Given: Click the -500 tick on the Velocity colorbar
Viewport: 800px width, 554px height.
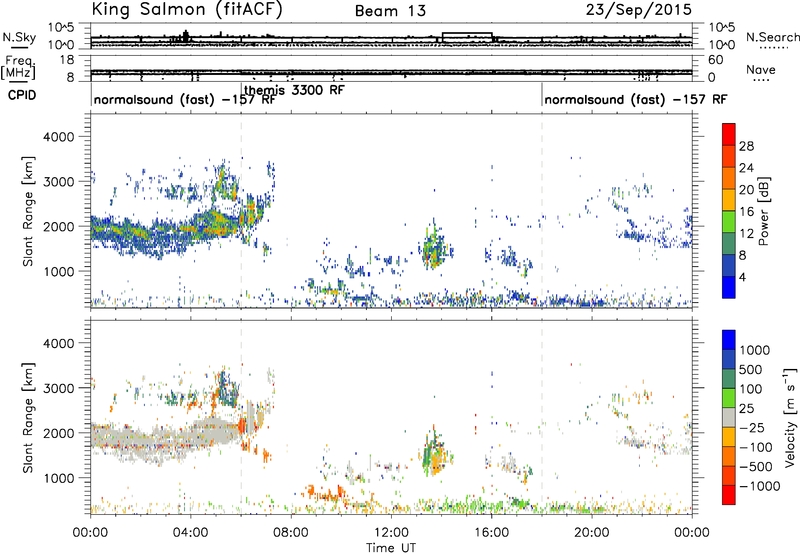Looking at the screenshot, I should pyautogui.click(x=755, y=467).
